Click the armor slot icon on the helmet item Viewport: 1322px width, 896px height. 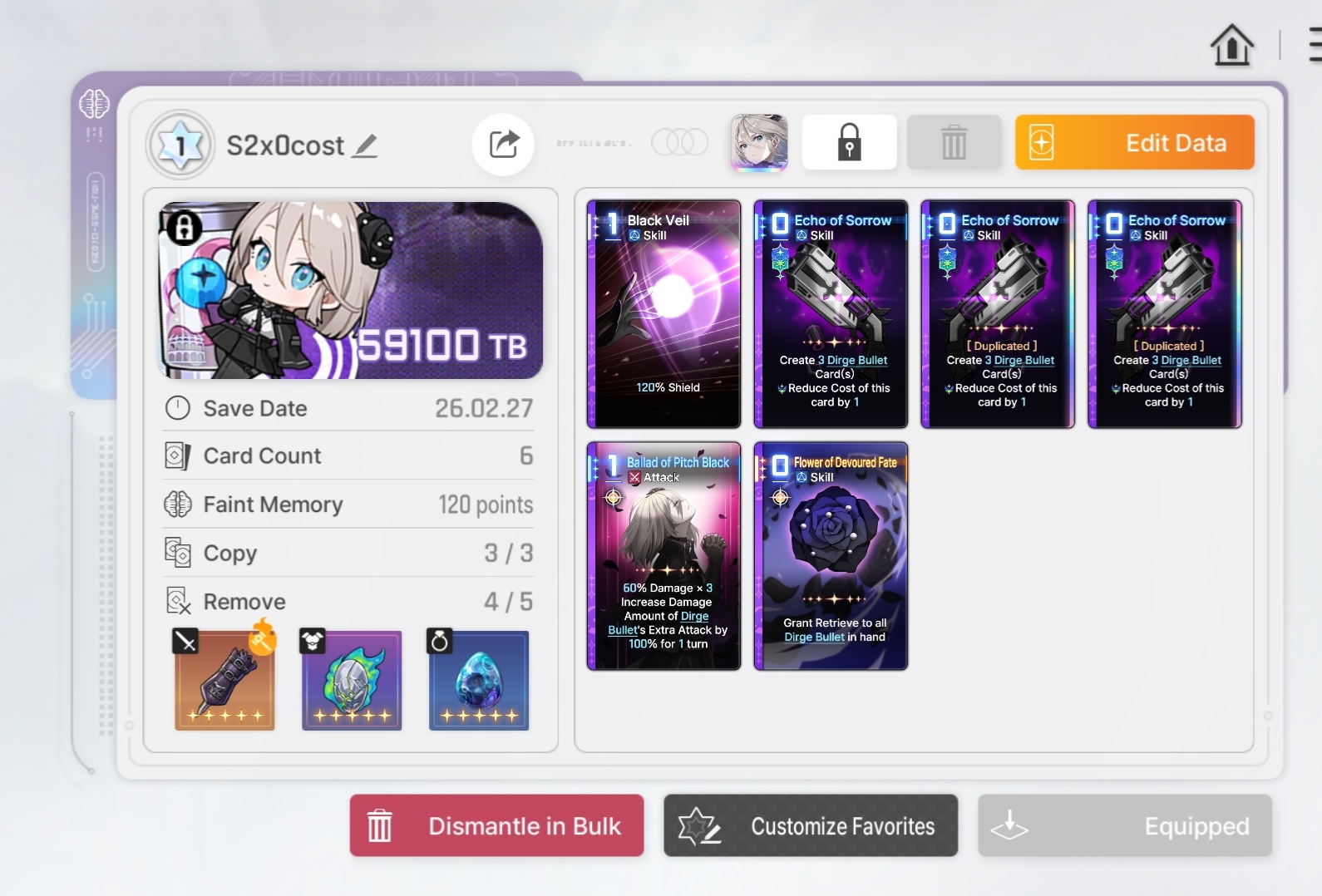coord(313,642)
